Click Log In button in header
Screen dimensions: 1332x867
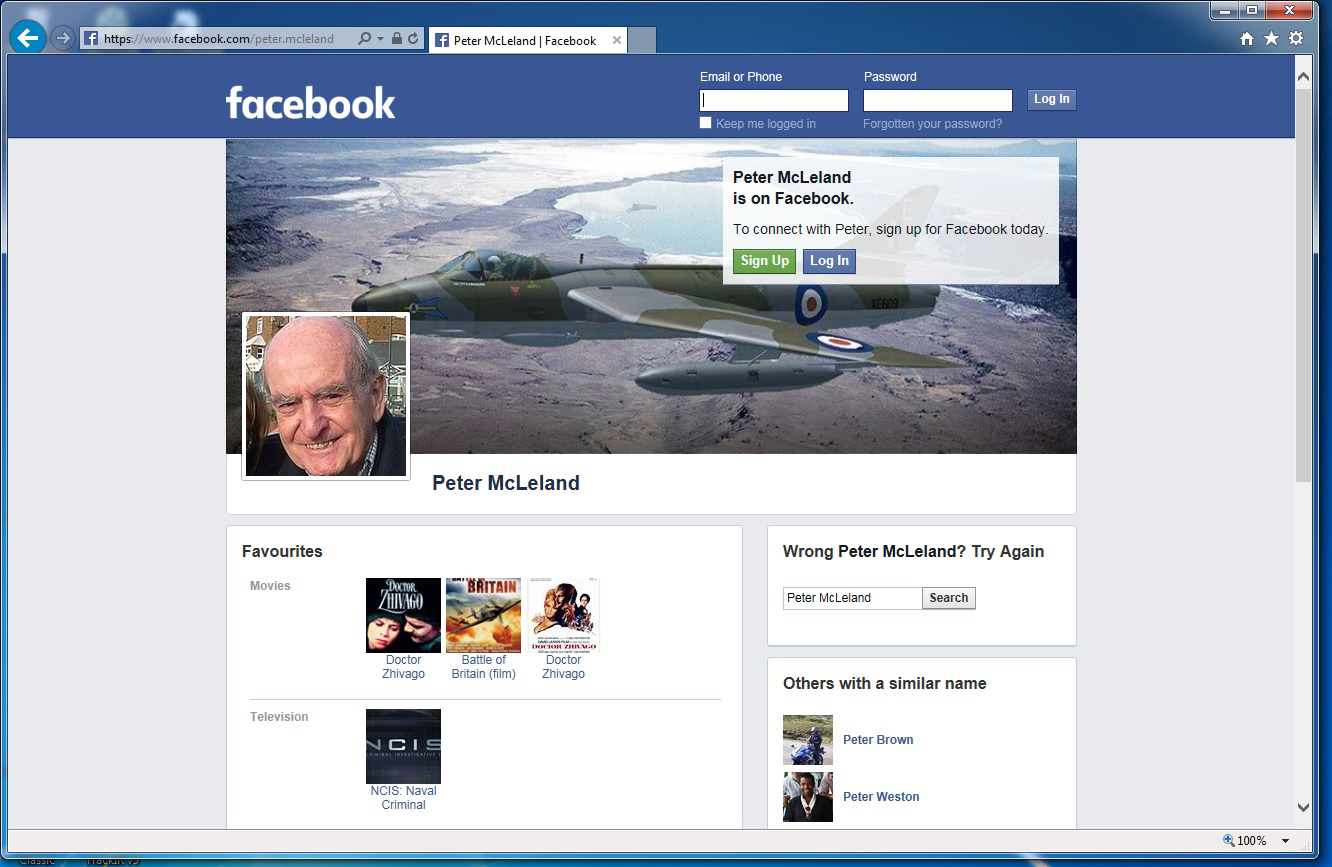(x=1051, y=99)
